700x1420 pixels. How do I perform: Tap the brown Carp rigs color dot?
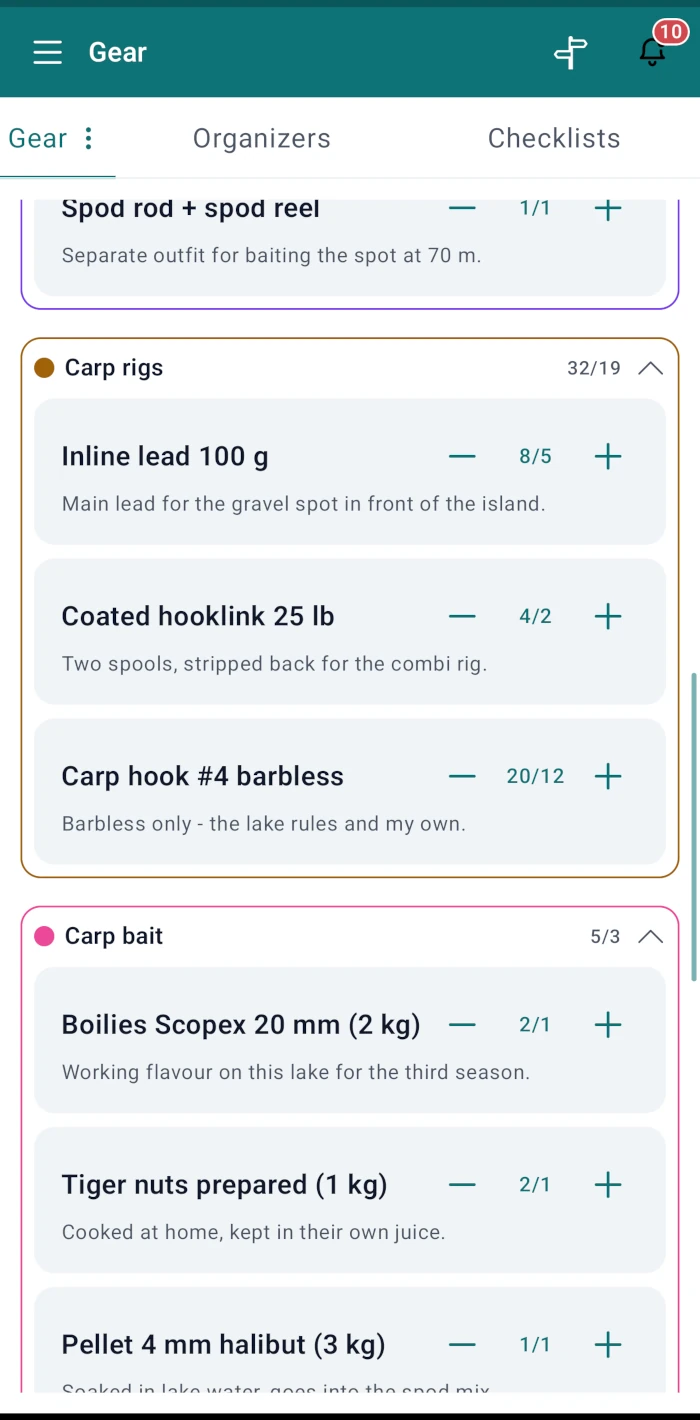(x=44, y=368)
